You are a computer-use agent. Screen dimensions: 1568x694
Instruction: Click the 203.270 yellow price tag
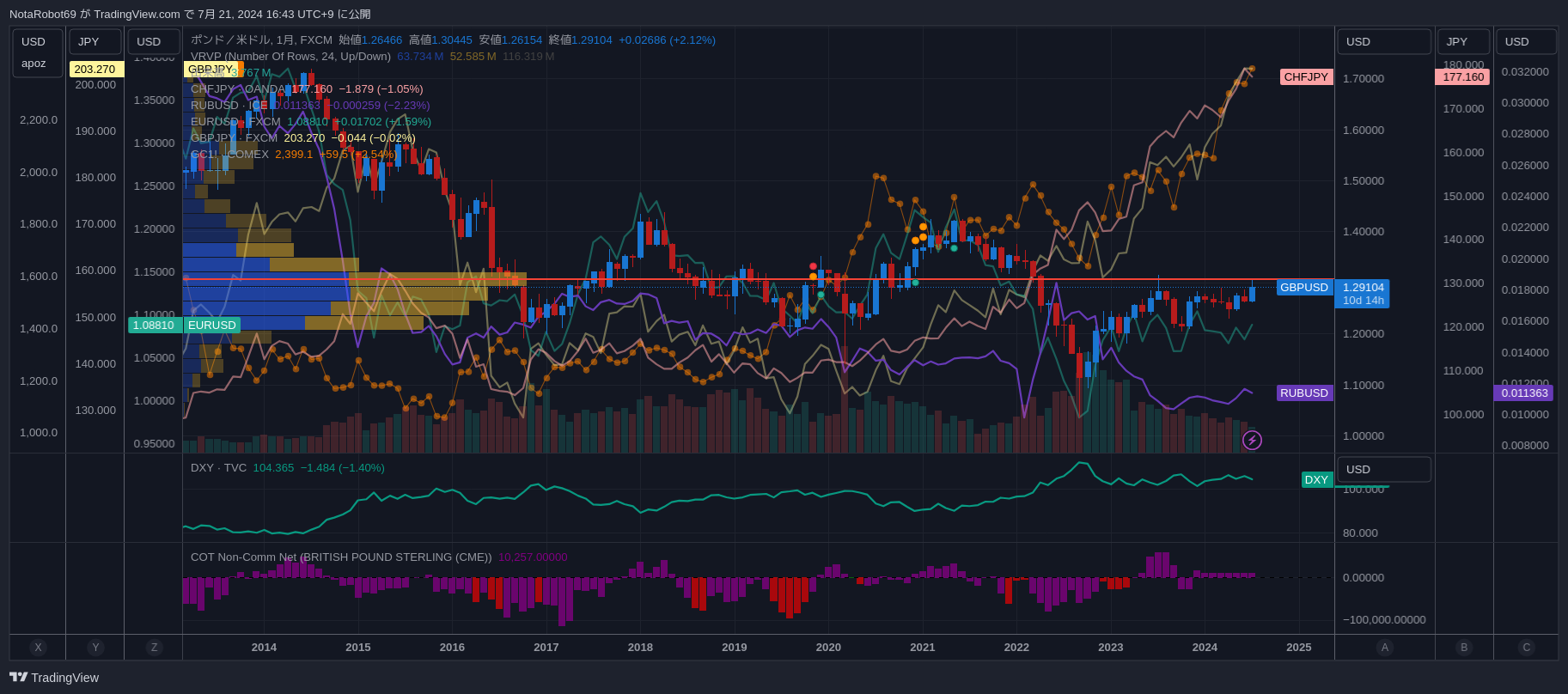click(96, 70)
